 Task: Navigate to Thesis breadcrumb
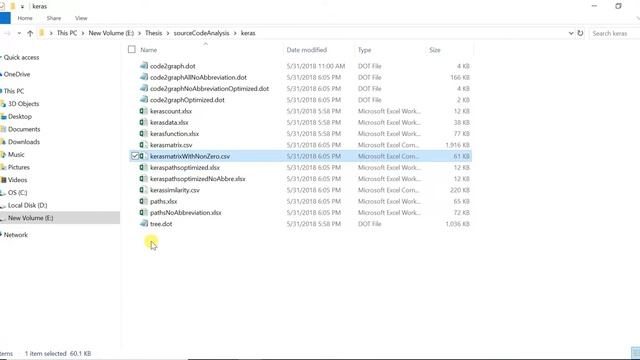pyautogui.click(x=153, y=33)
